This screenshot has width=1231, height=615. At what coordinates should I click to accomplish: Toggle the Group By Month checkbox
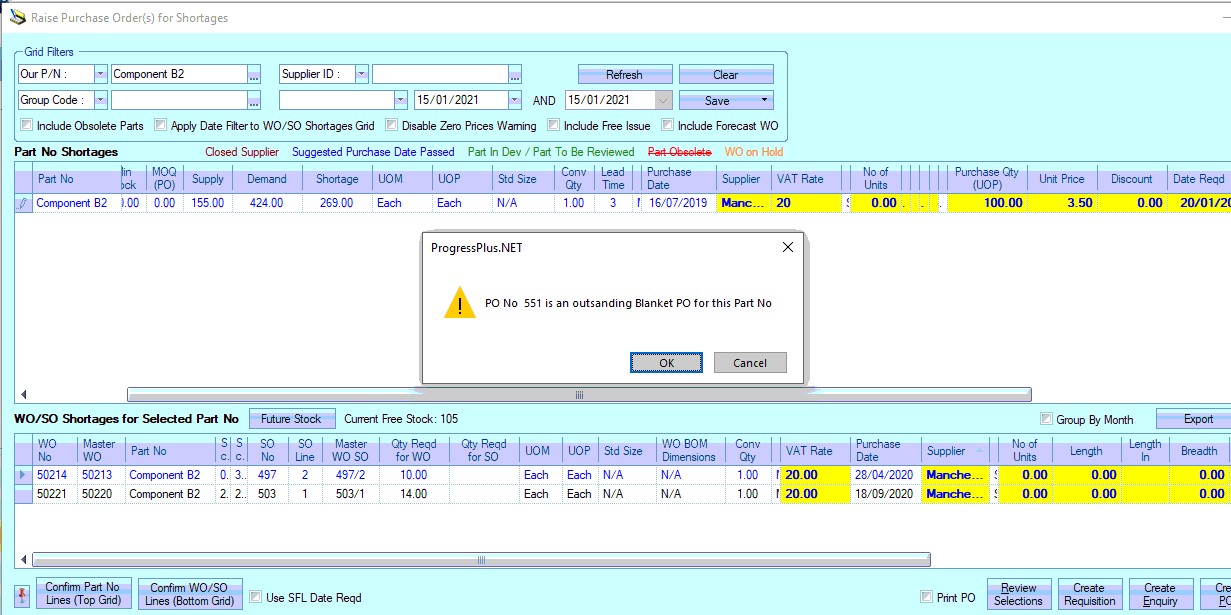[x=1046, y=419]
